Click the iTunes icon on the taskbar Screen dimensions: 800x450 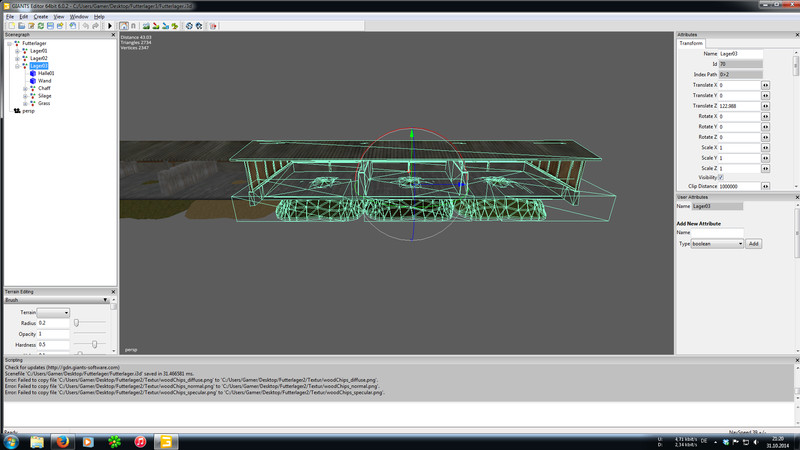pos(141,440)
